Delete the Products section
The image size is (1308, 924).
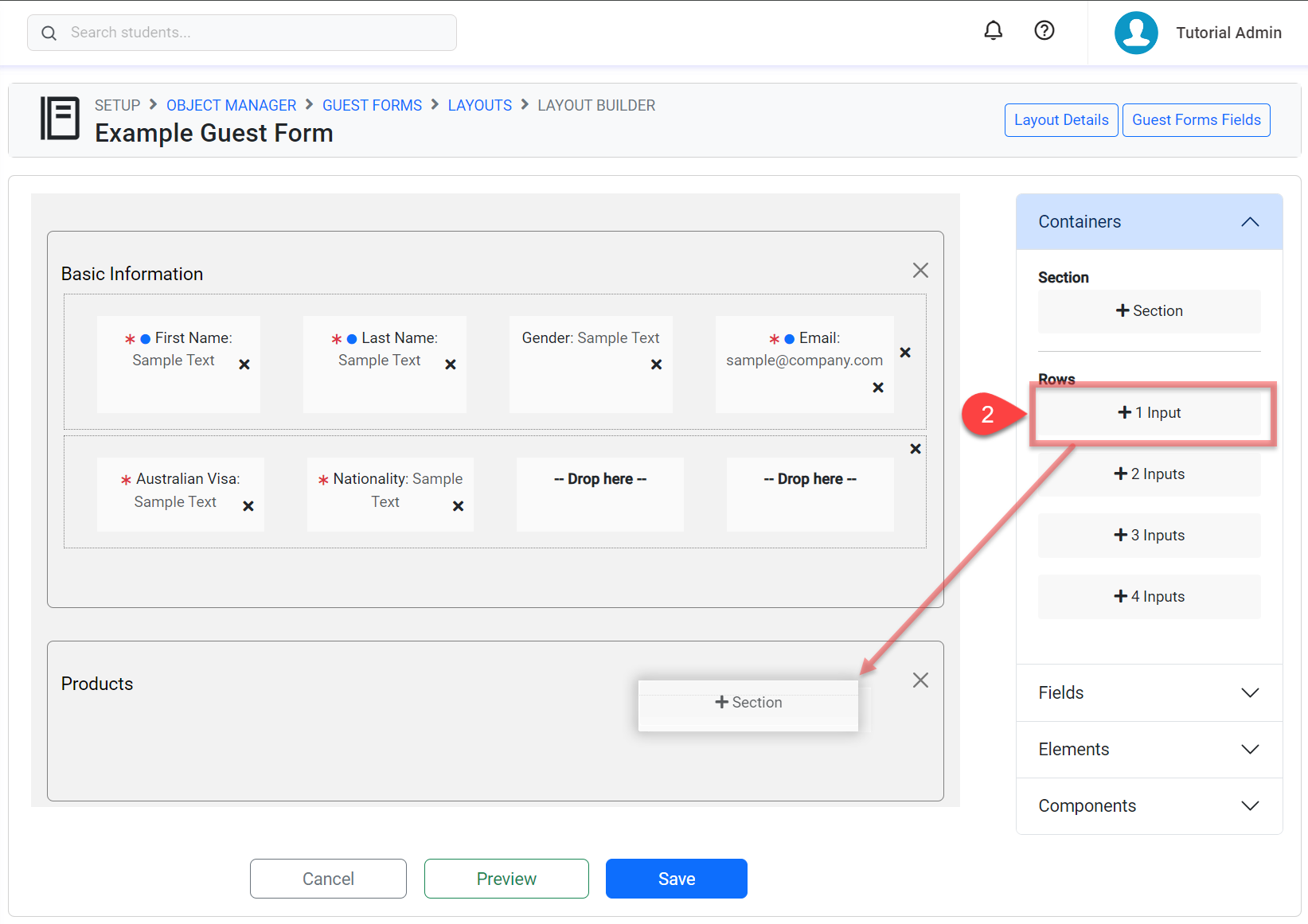point(920,680)
